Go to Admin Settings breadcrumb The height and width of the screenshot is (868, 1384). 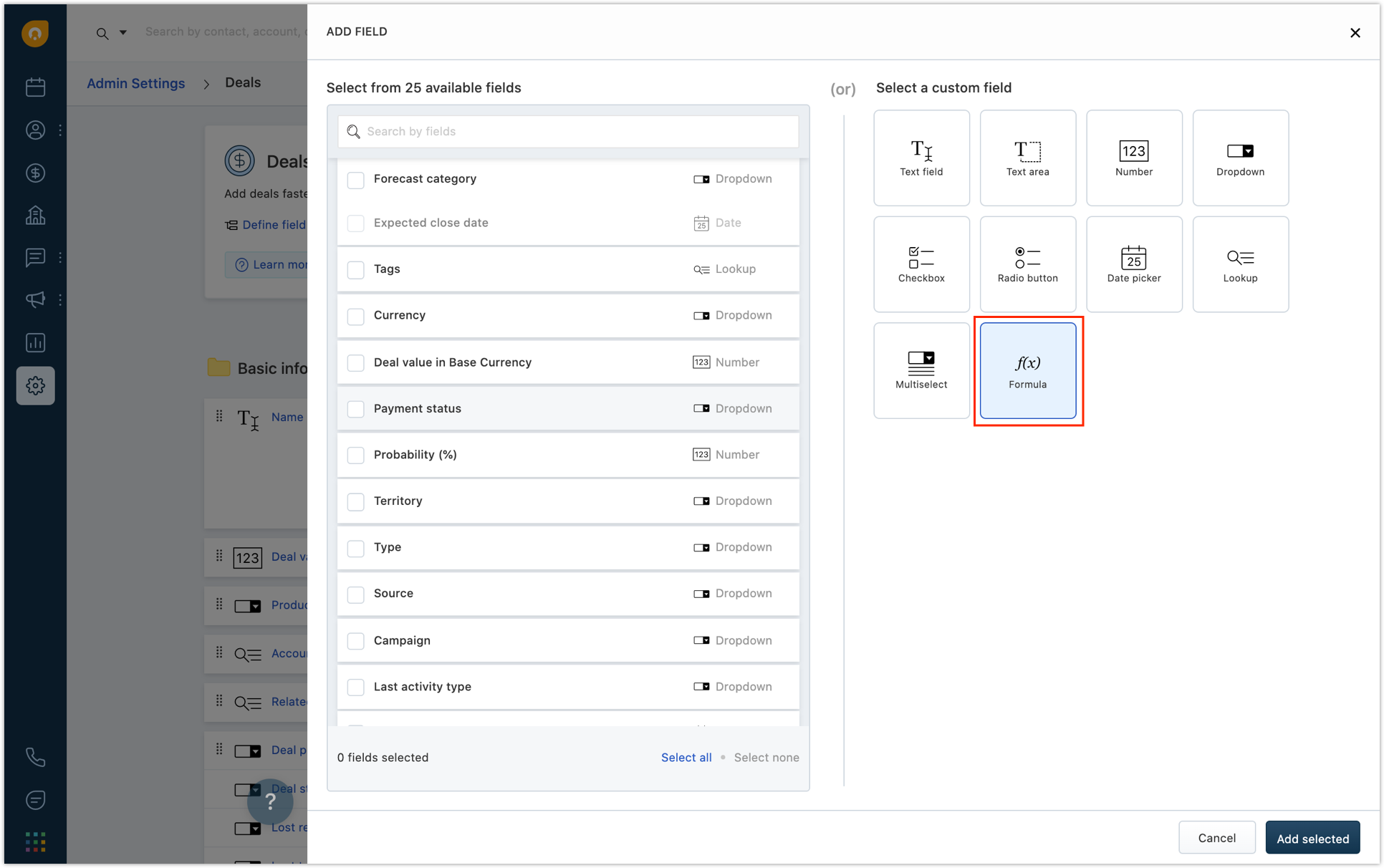coord(135,83)
